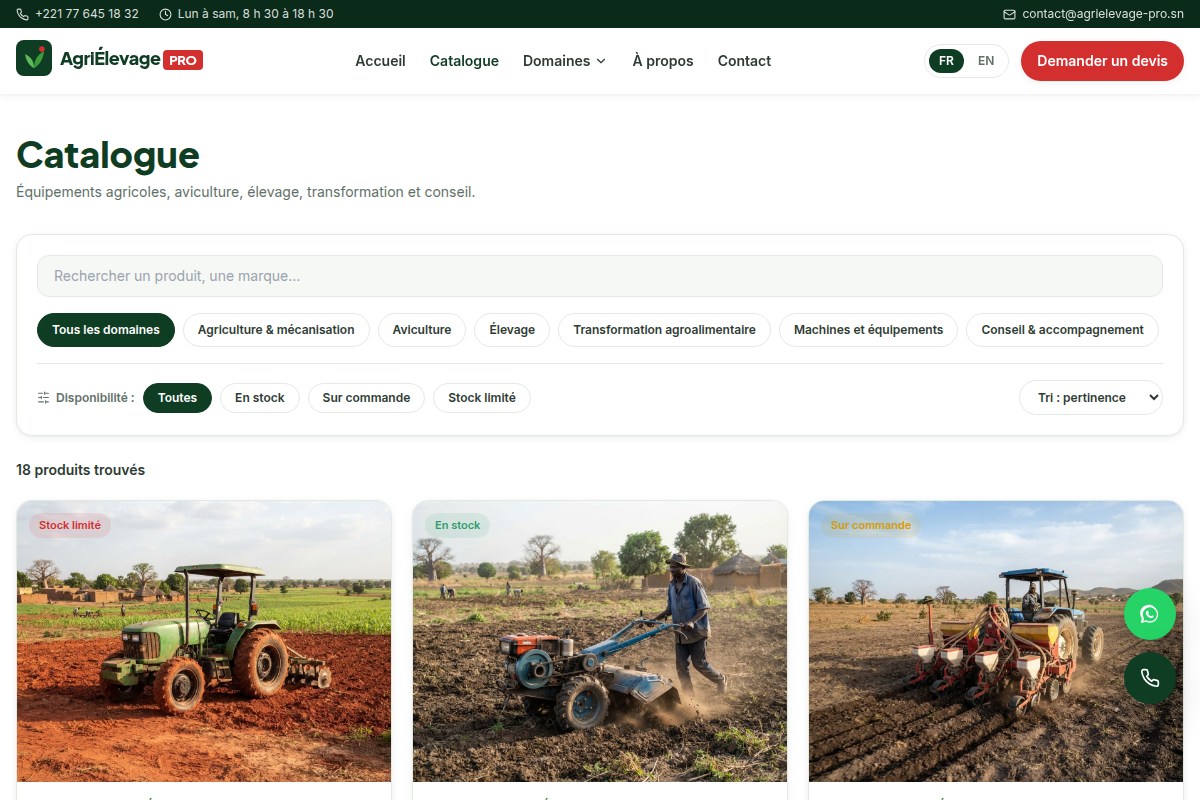Tap the floating phone call button
This screenshot has height=800, width=1200.
click(1150, 678)
